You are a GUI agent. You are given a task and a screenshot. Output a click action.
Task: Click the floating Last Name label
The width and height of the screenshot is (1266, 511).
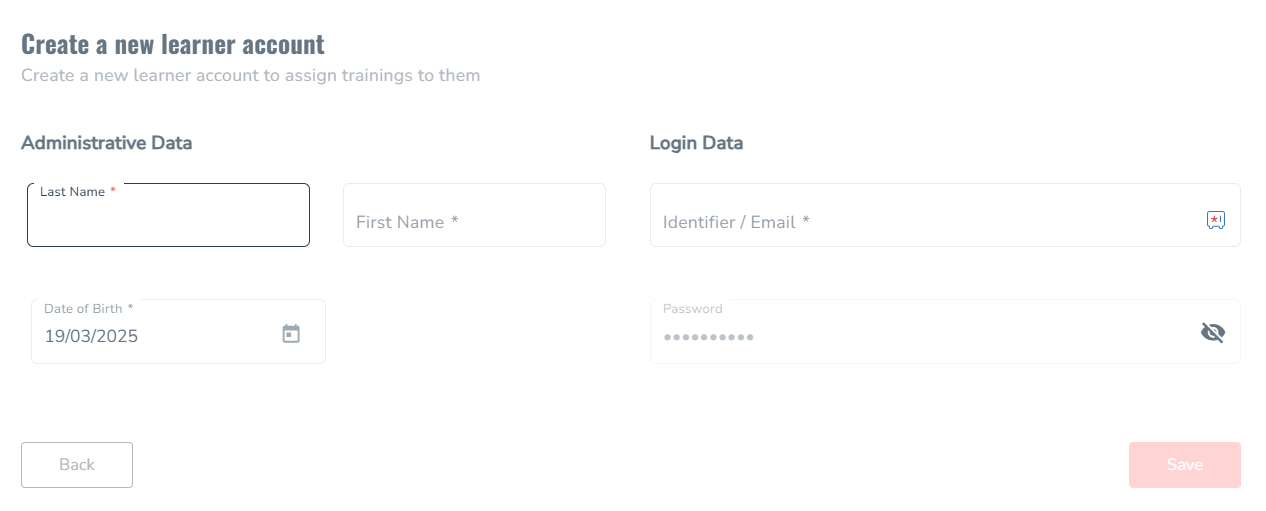(x=73, y=191)
